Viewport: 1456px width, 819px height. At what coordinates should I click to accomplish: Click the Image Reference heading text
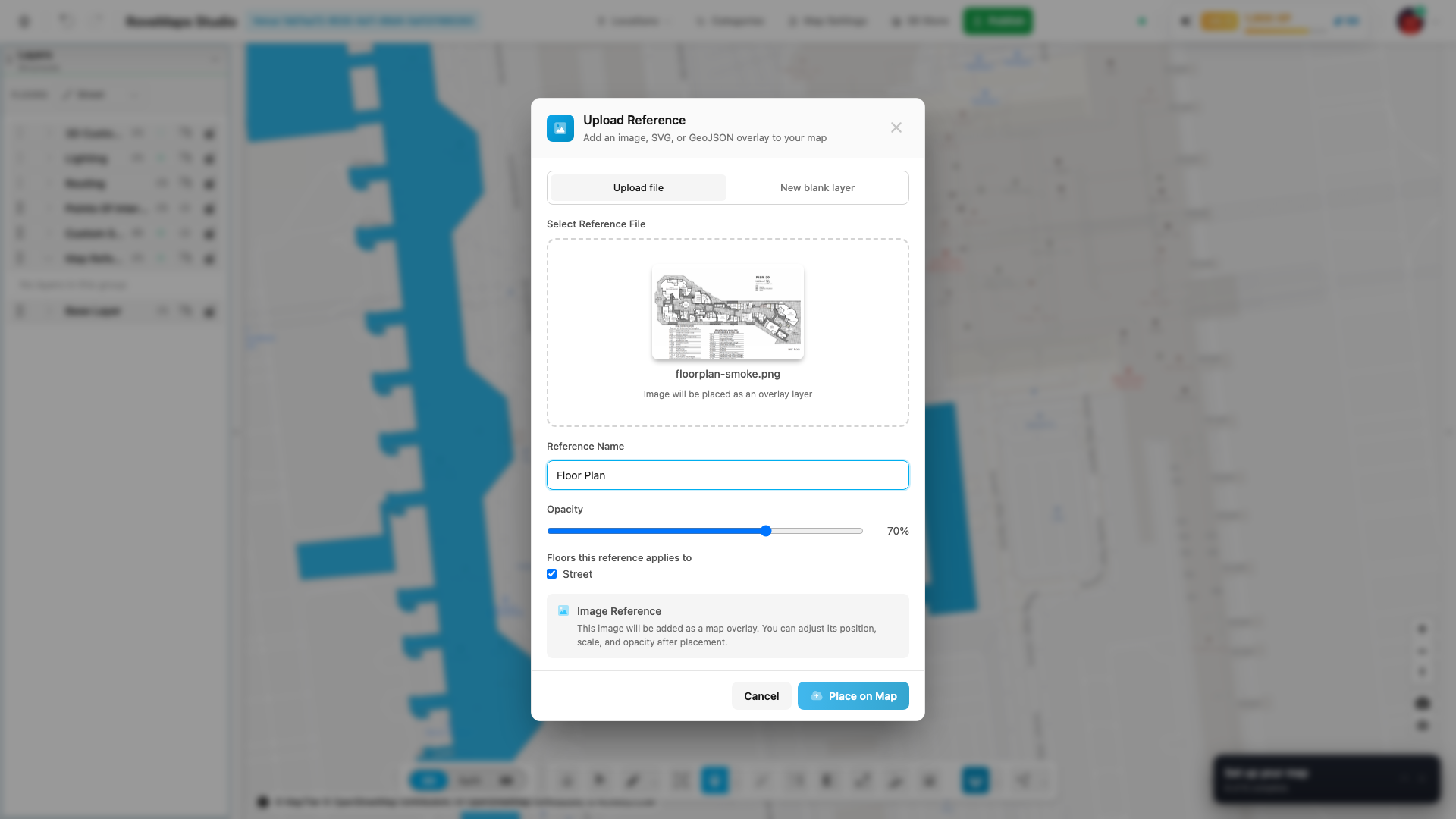(619, 611)
